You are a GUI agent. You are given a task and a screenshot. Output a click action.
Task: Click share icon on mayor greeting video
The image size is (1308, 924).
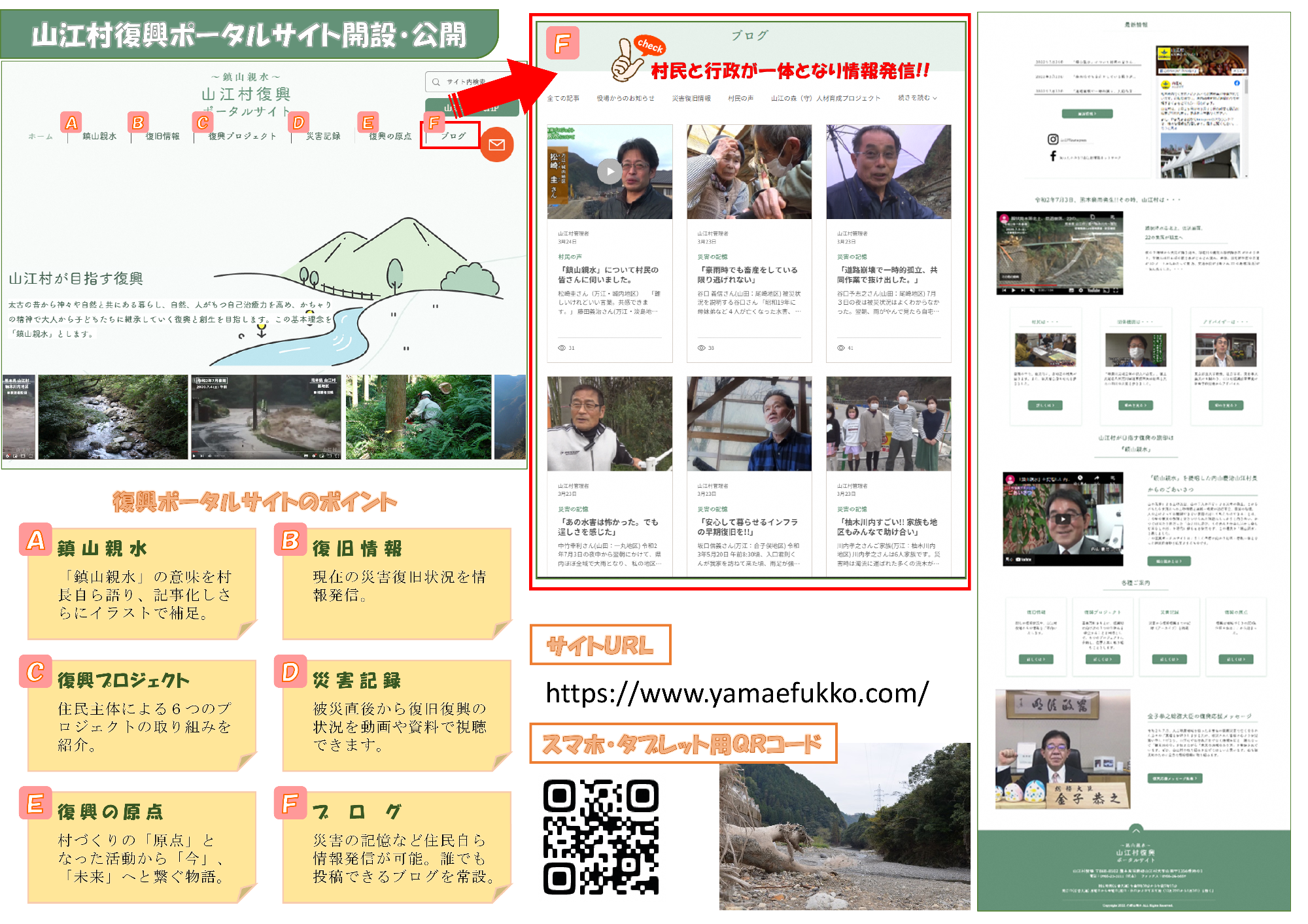pos(1097,479)
